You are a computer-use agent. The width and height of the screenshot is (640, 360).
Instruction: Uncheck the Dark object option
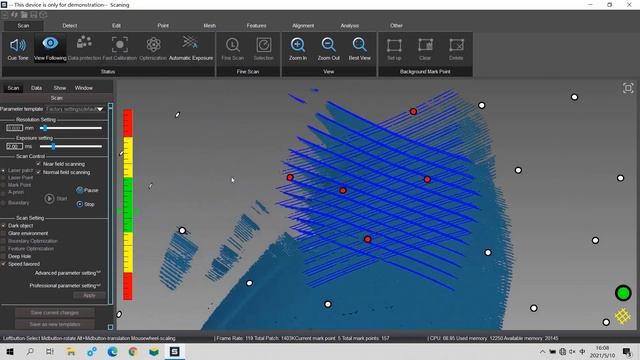[4, 225]
